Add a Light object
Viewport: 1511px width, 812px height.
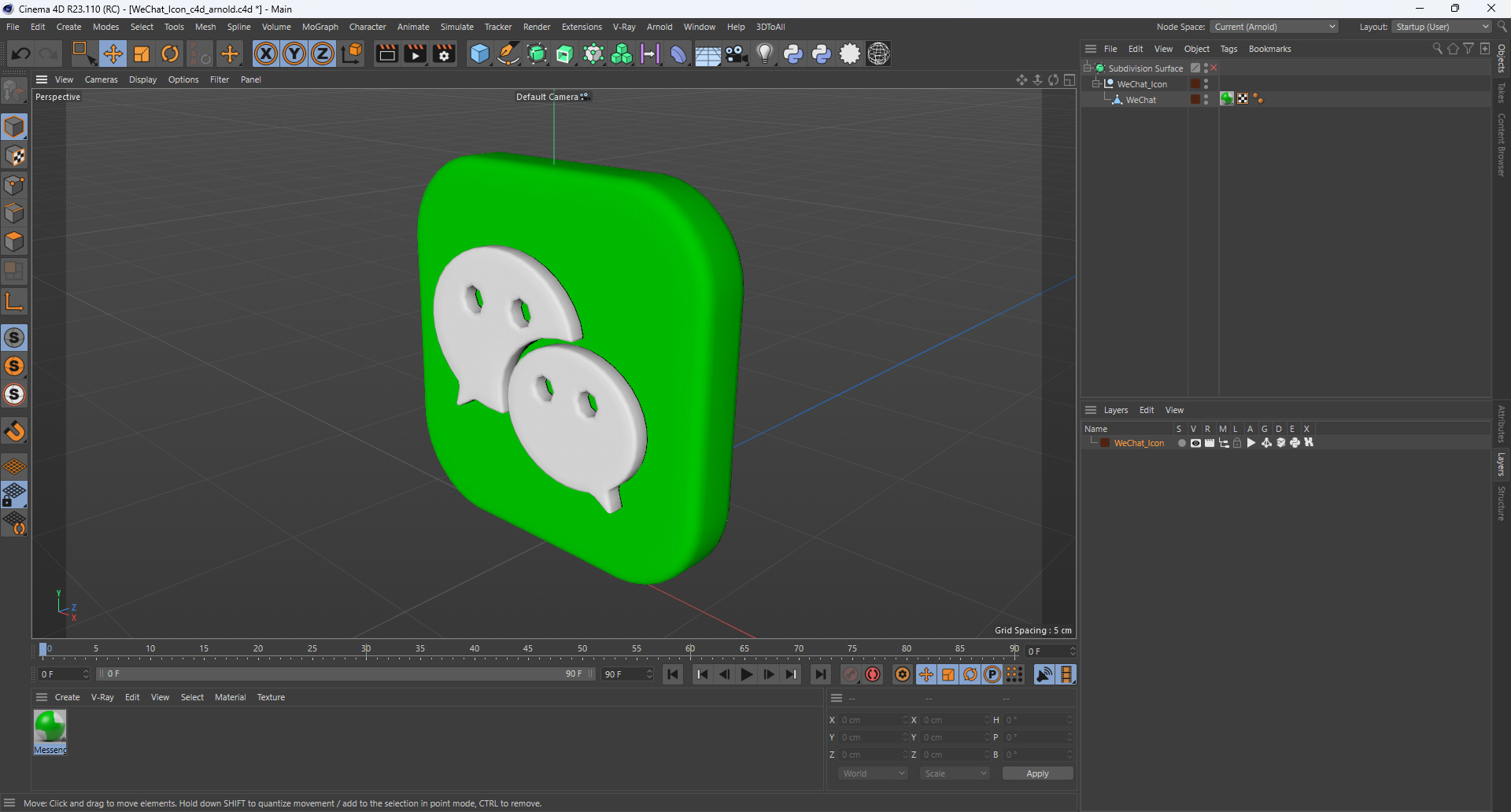click(x=765, y=54)
